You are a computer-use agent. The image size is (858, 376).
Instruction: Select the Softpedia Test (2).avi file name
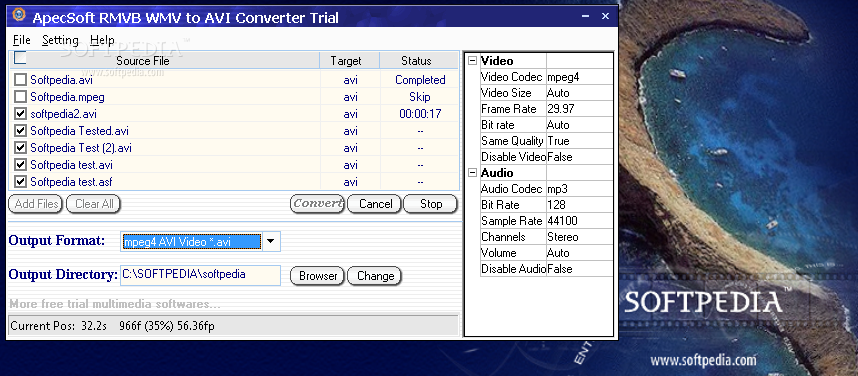pyautogui.click(x=81, y=148)
